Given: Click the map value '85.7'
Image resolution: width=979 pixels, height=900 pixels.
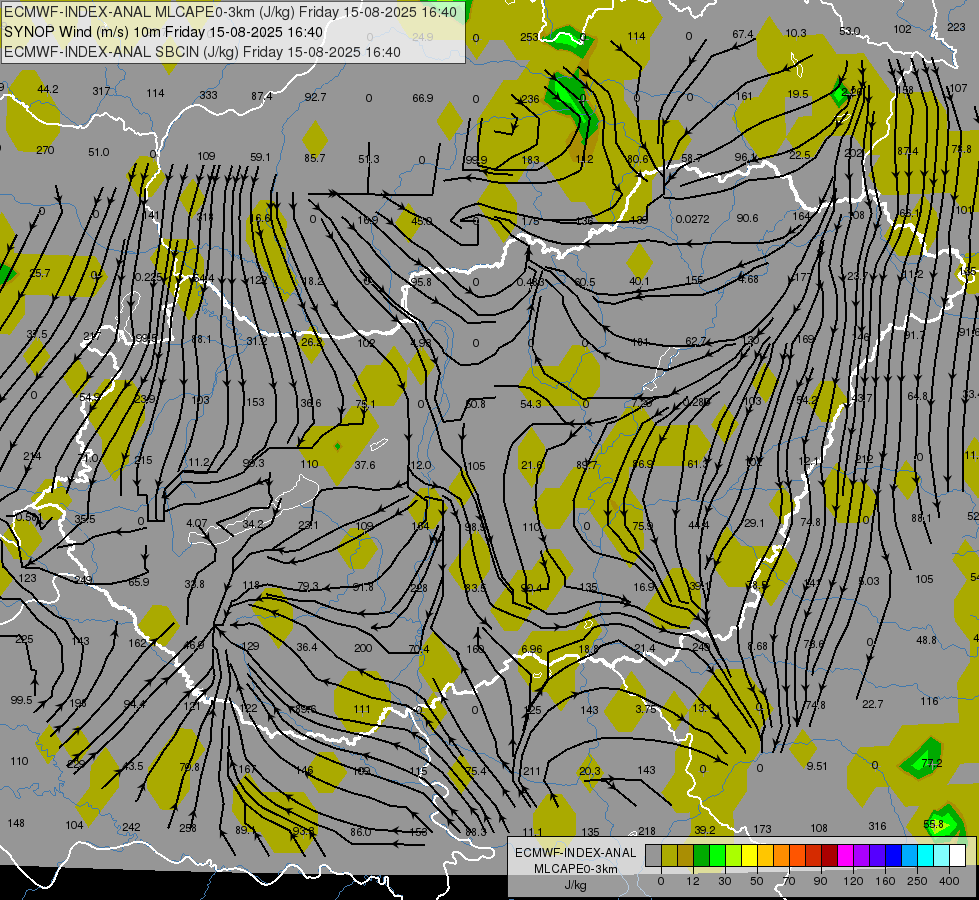Looking at the screenshot, I should click(315, 158).
